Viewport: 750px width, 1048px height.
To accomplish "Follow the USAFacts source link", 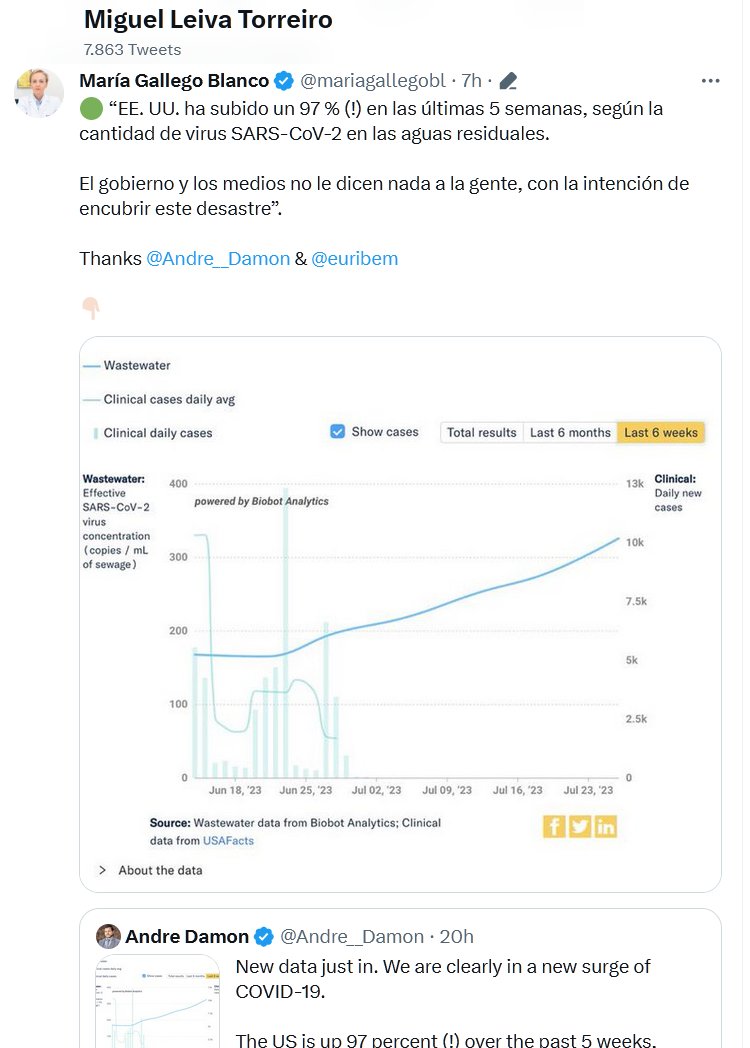I will (x=228, y=841).
